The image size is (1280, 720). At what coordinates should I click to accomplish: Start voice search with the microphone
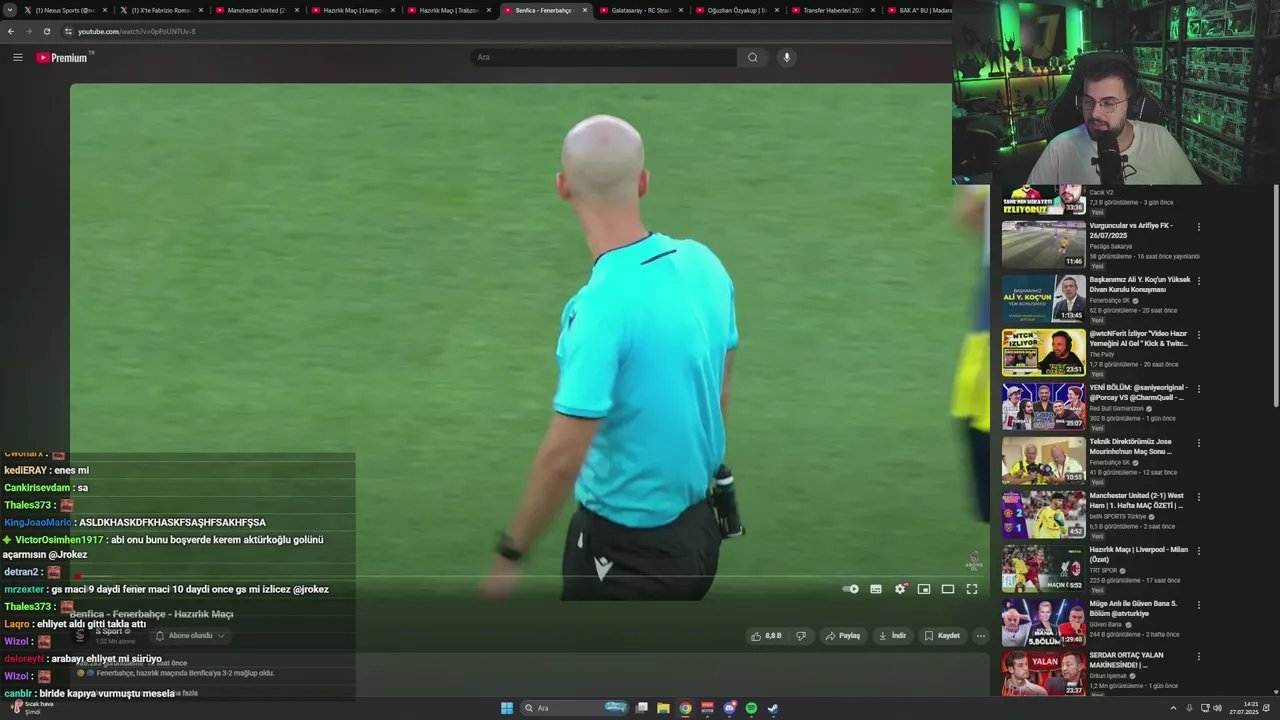point(787,57)
